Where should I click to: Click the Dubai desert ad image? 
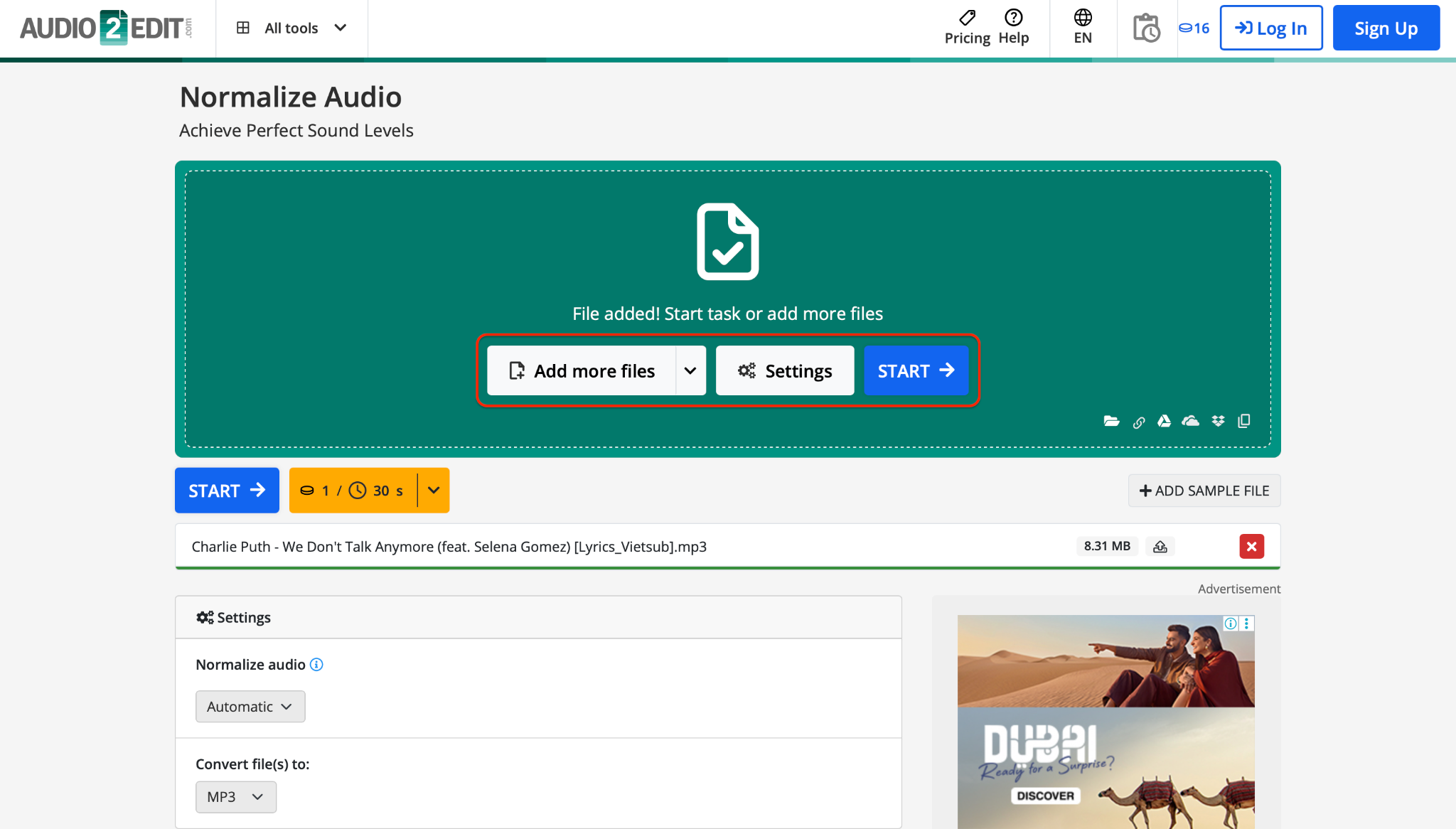[x=1106, y=722]
